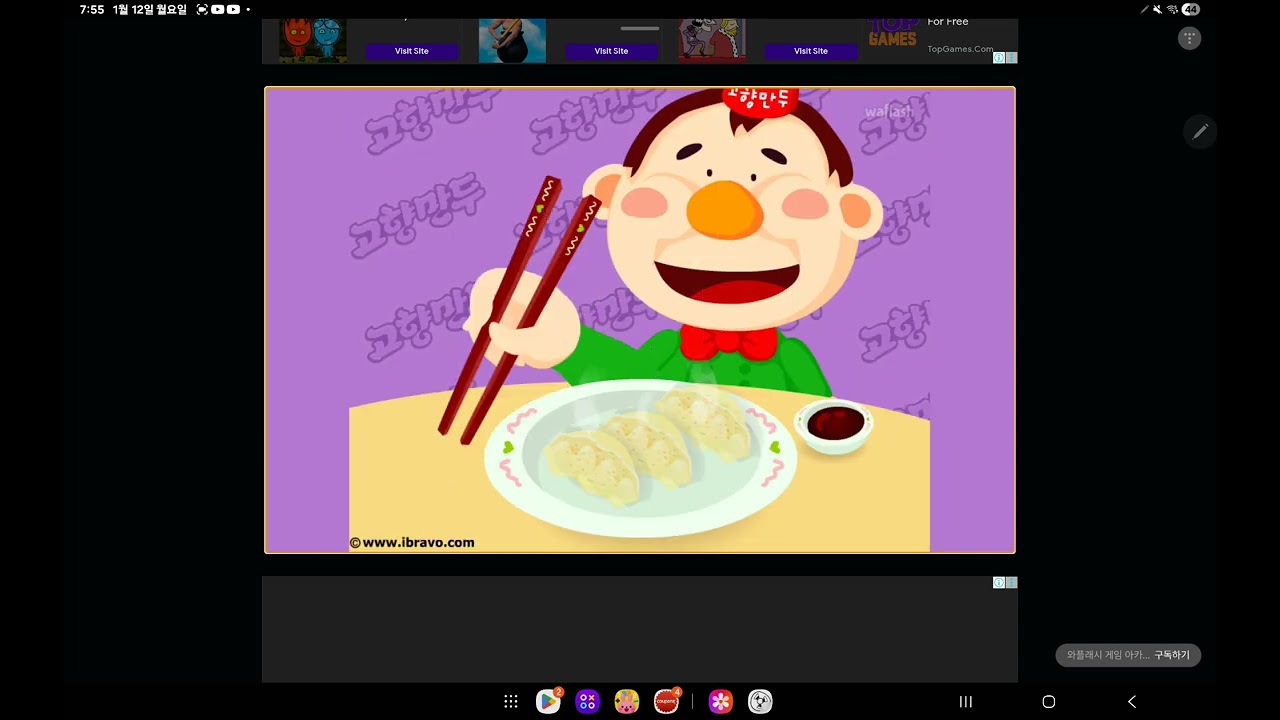Click the www.ibravo.com copyright text

tap(412, 543)
